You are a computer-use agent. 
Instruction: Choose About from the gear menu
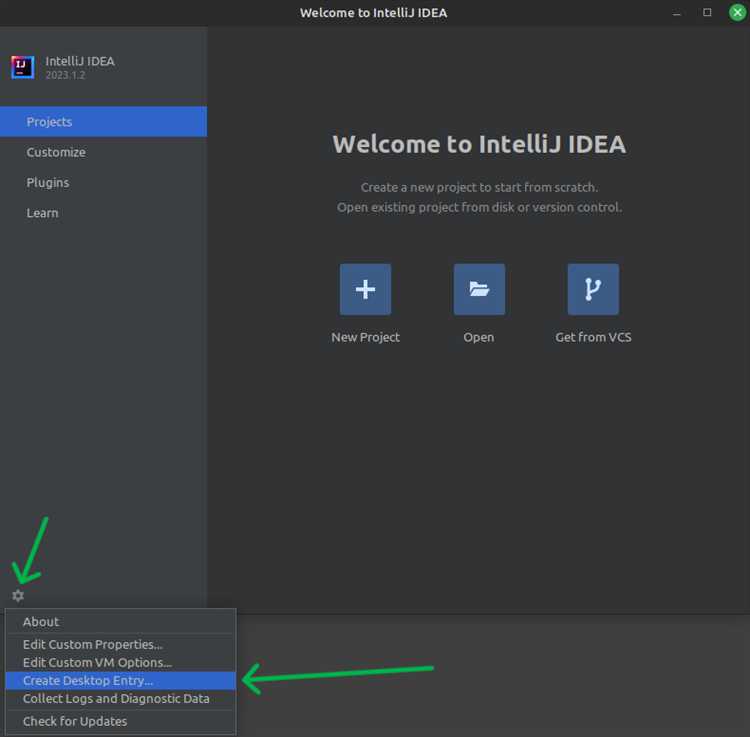point(41,622)
